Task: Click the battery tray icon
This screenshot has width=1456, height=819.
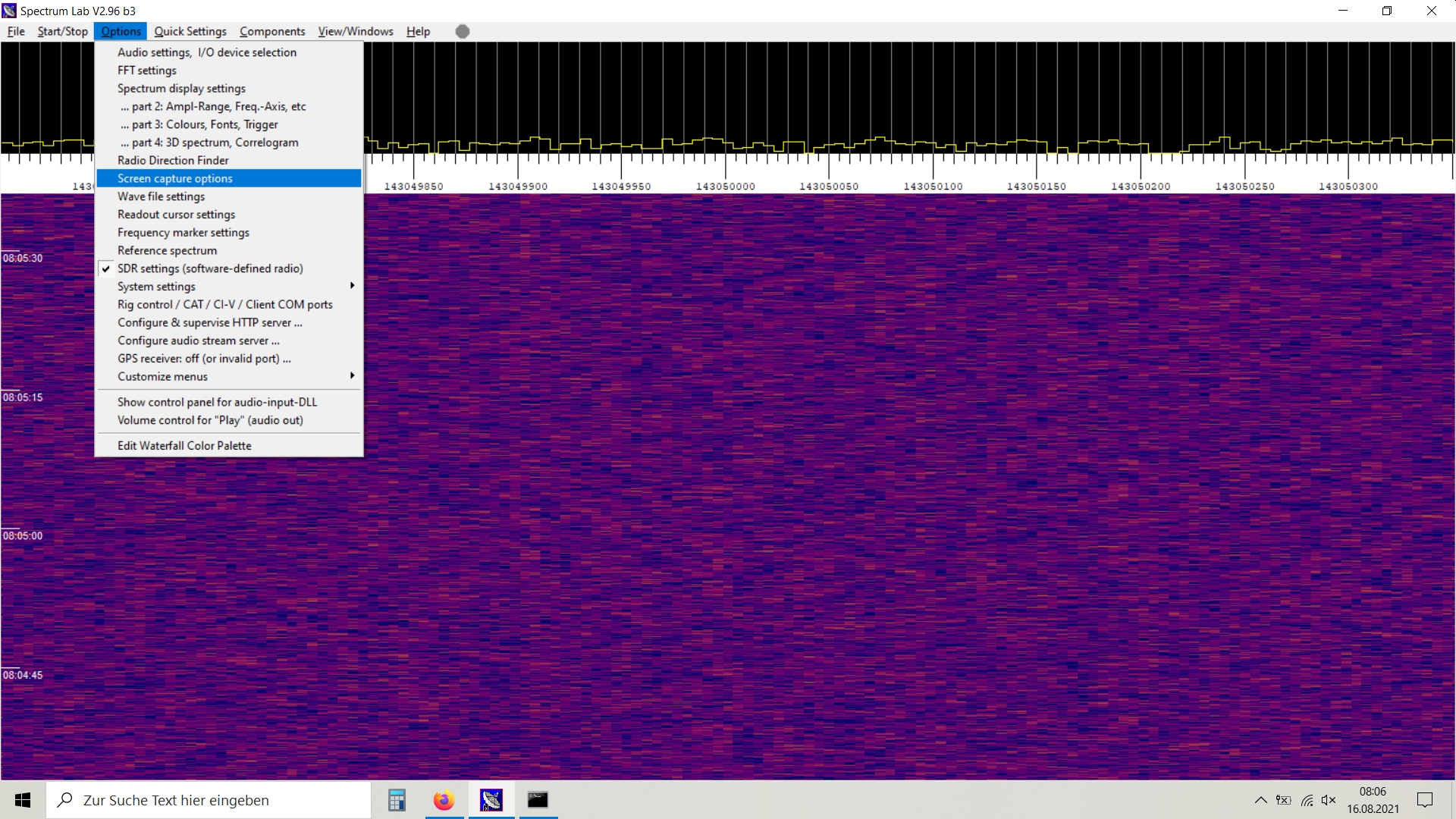Action: (1283, 800)
